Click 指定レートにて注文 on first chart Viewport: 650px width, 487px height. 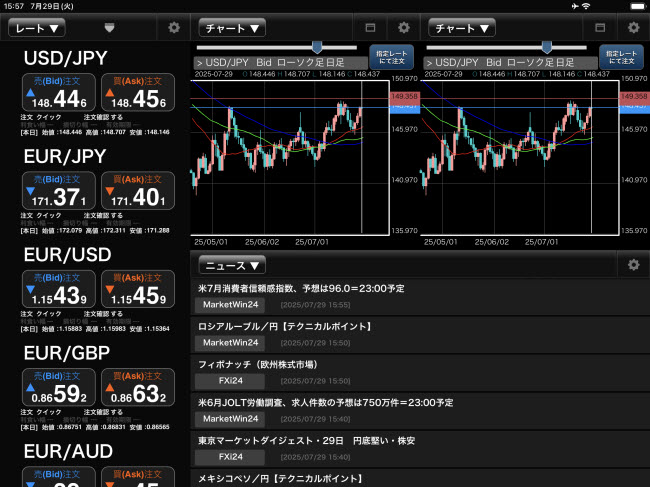pos(391,57)
